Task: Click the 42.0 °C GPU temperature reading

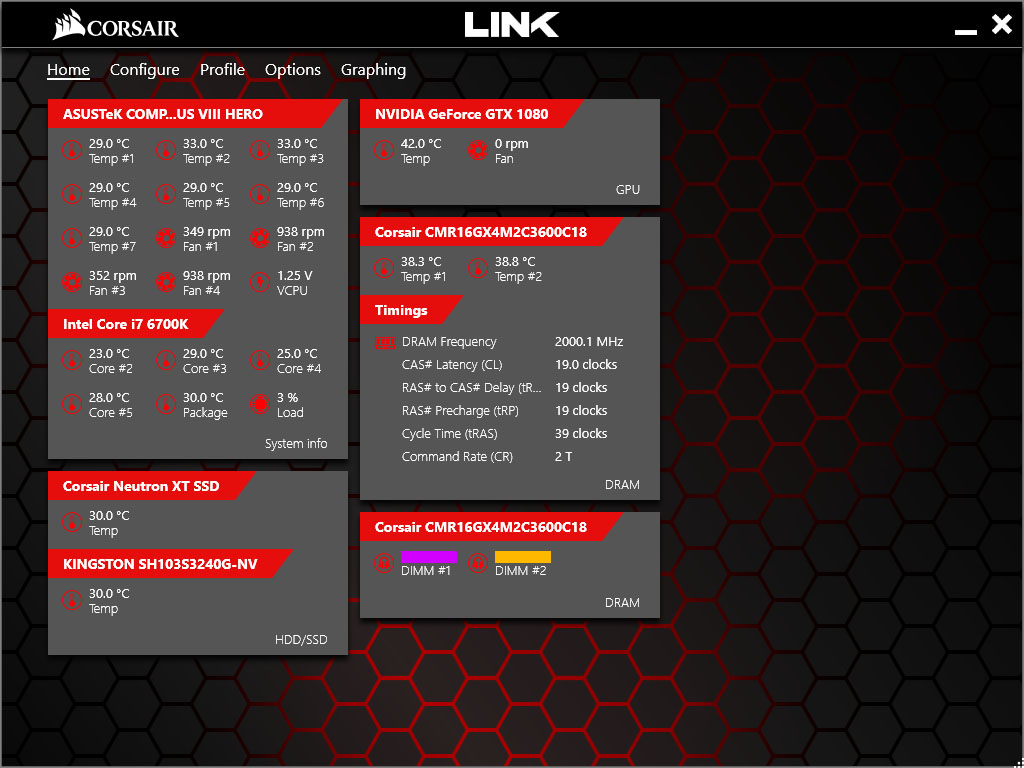Action: (421, 144)
